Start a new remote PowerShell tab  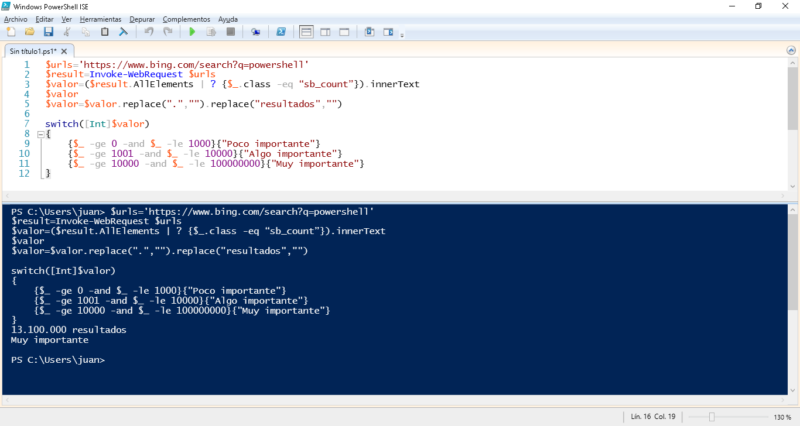point(255,32)
